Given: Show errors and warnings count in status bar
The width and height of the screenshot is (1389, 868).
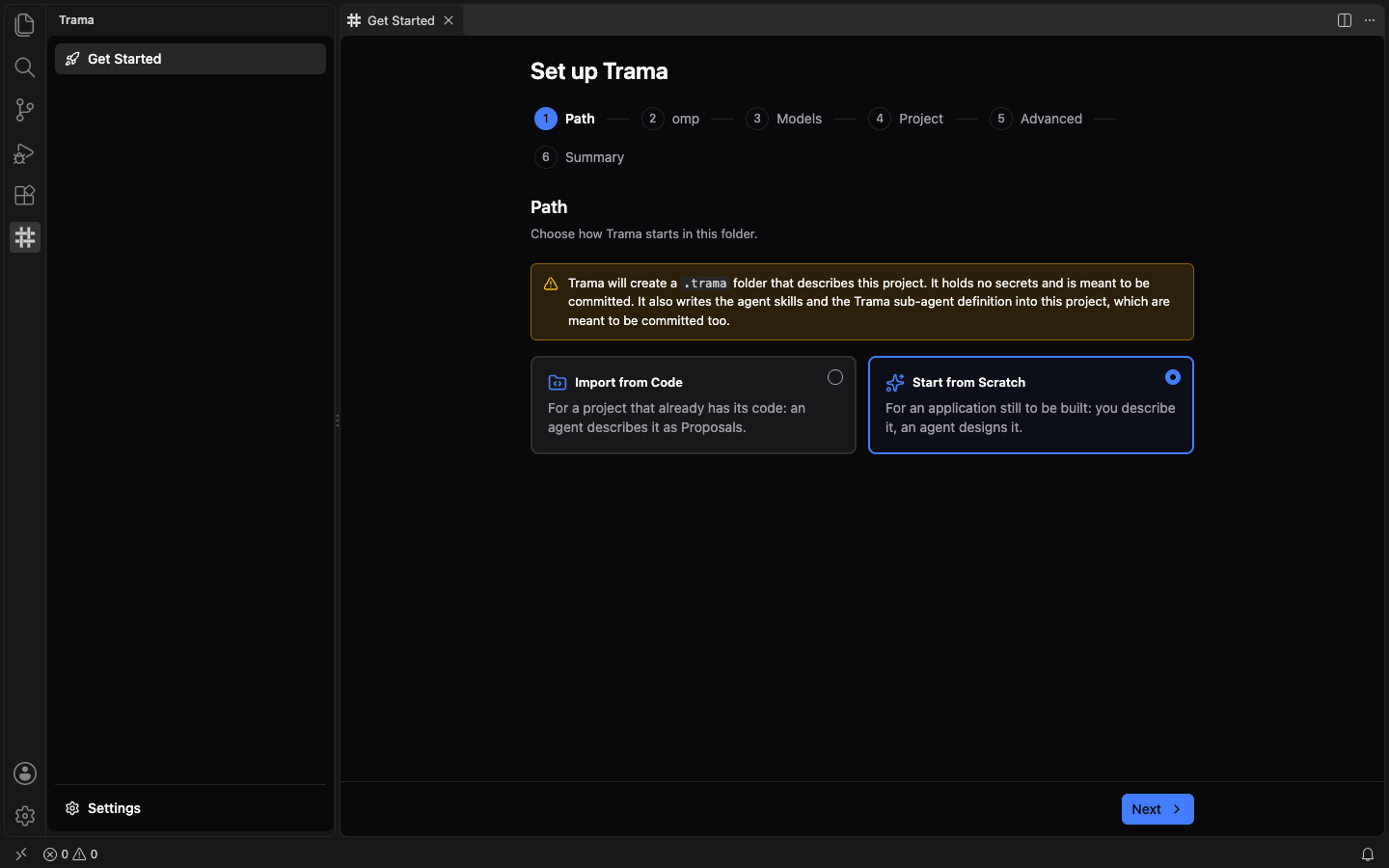Looking at the screenshot, I should coord(70,854).
